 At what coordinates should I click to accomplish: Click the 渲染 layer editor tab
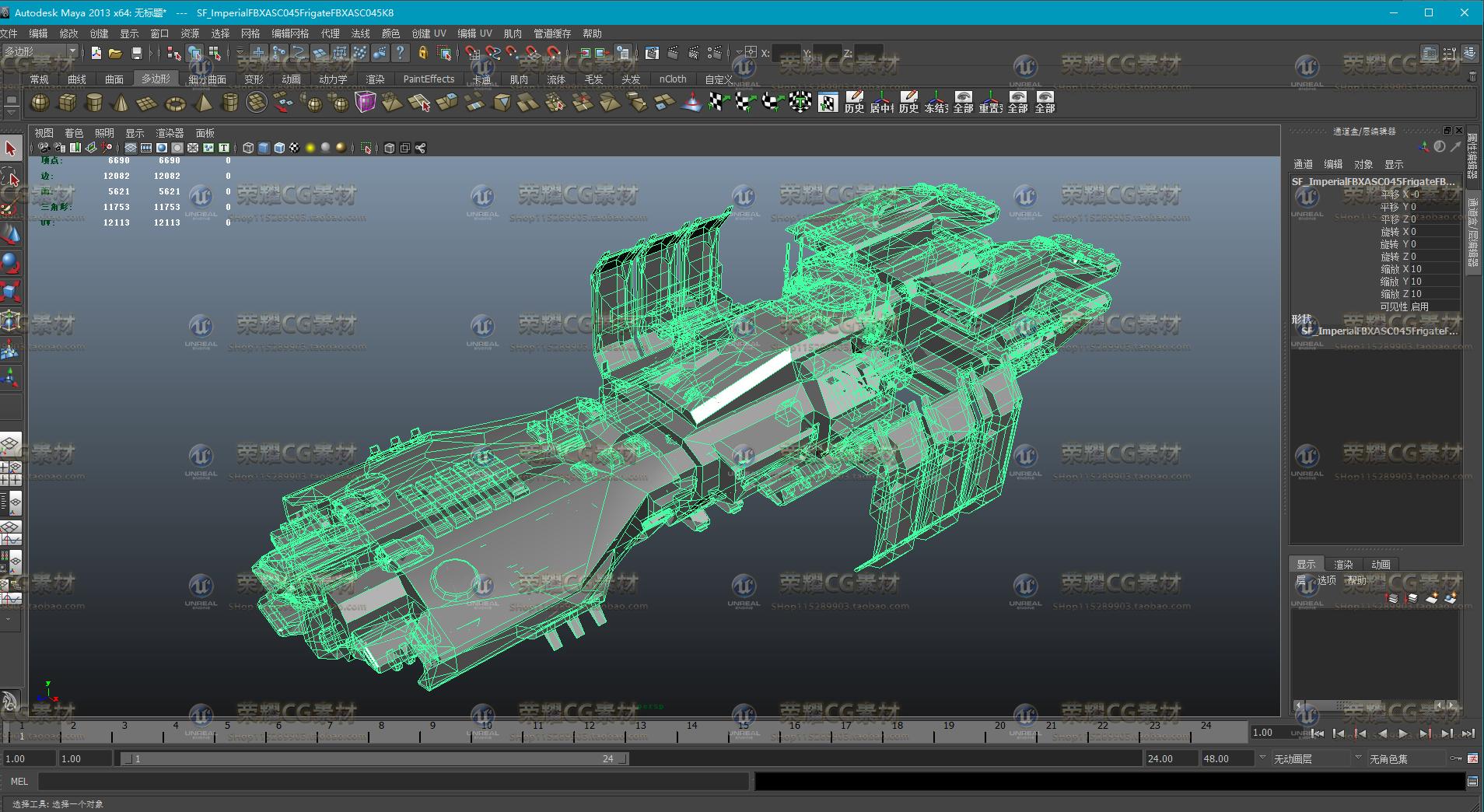point(1343,564)
